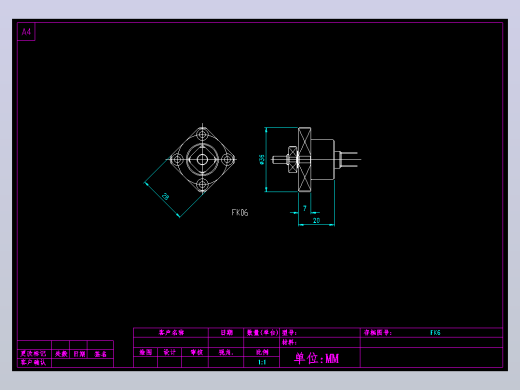Click the 日期 cell in revision table

tap(79, 354)
